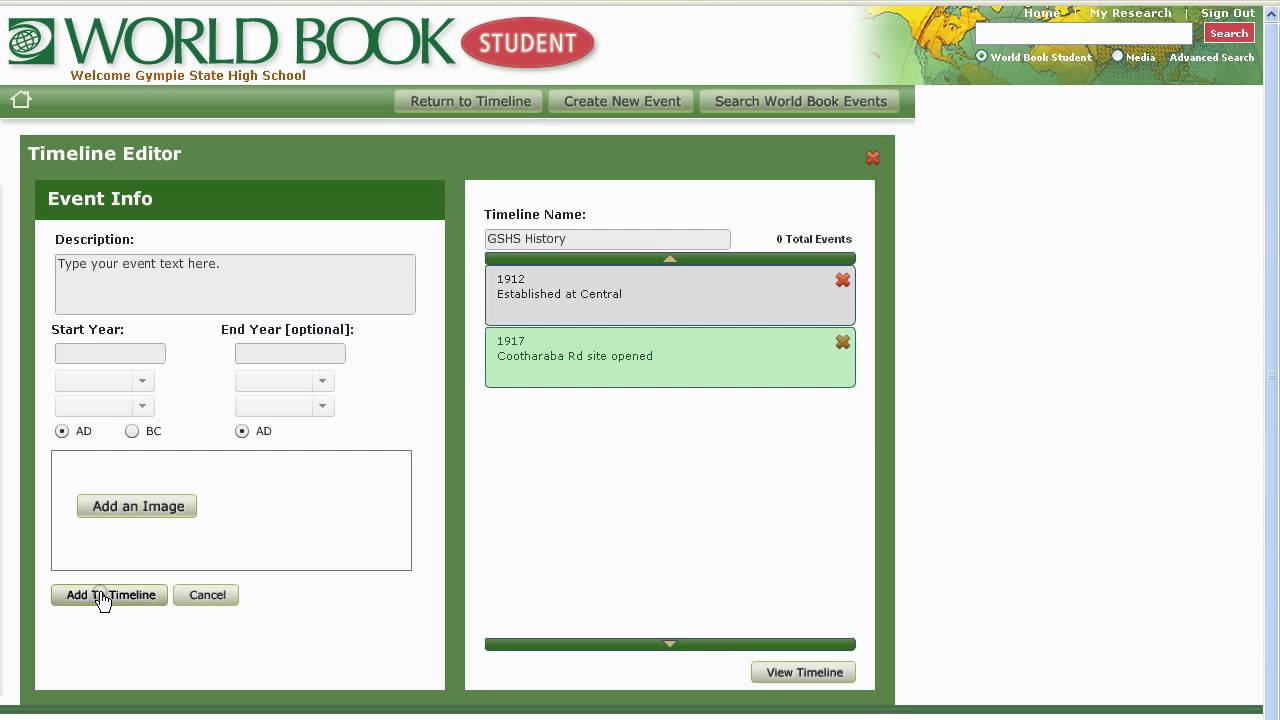
Task: Click the Student red oval logo
Action: pos(528,43)
